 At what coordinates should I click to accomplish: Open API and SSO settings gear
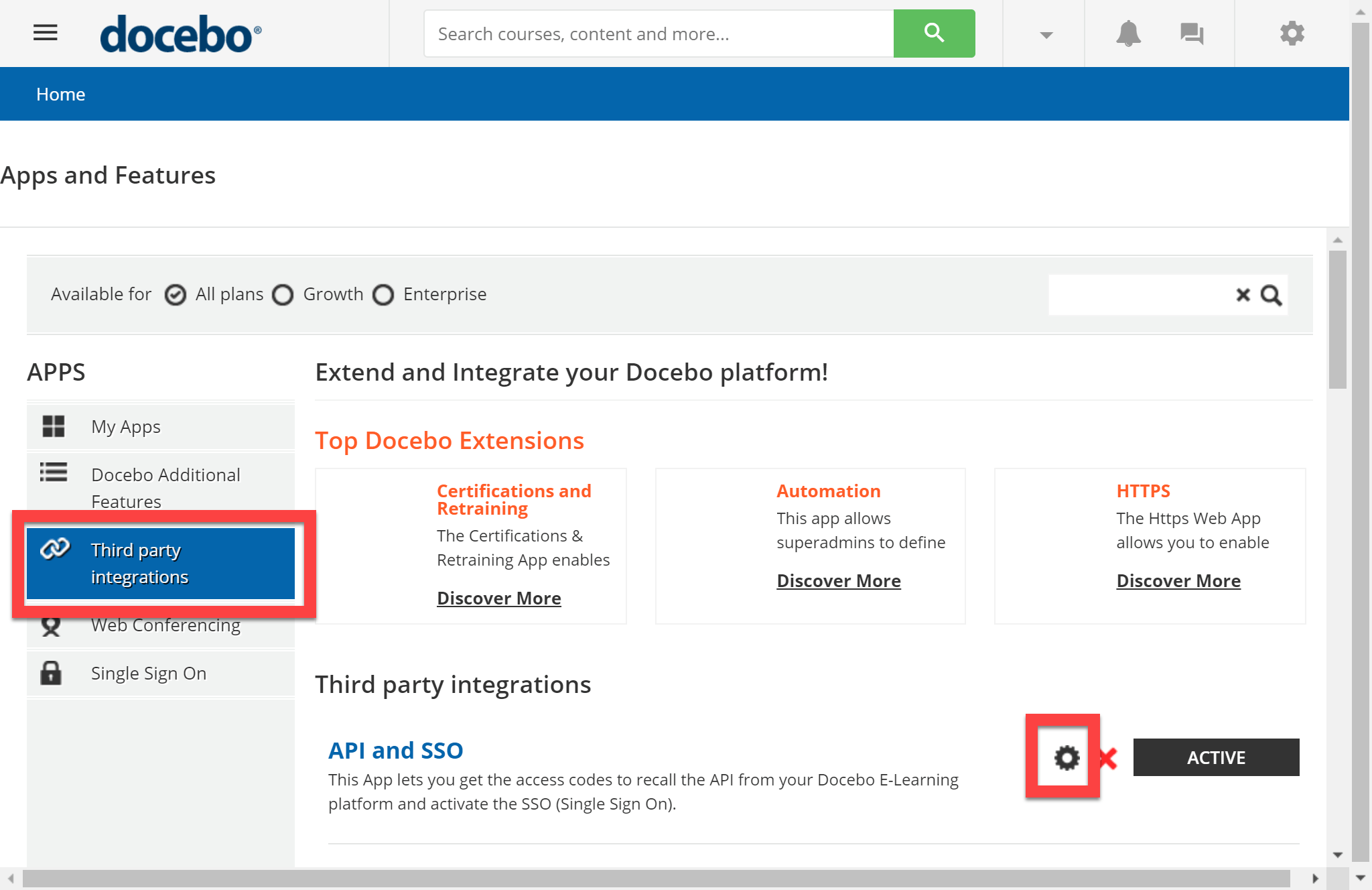point(1067,758)
